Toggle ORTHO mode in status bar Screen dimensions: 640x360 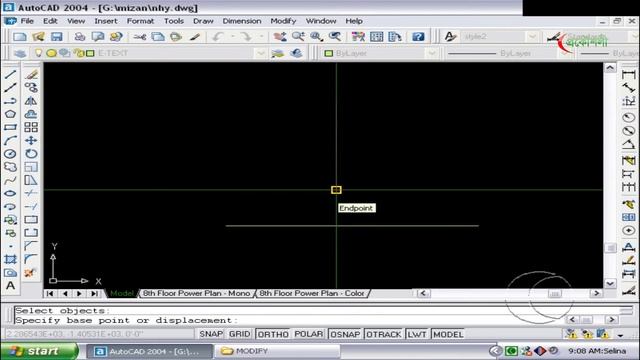pos(273,334)
